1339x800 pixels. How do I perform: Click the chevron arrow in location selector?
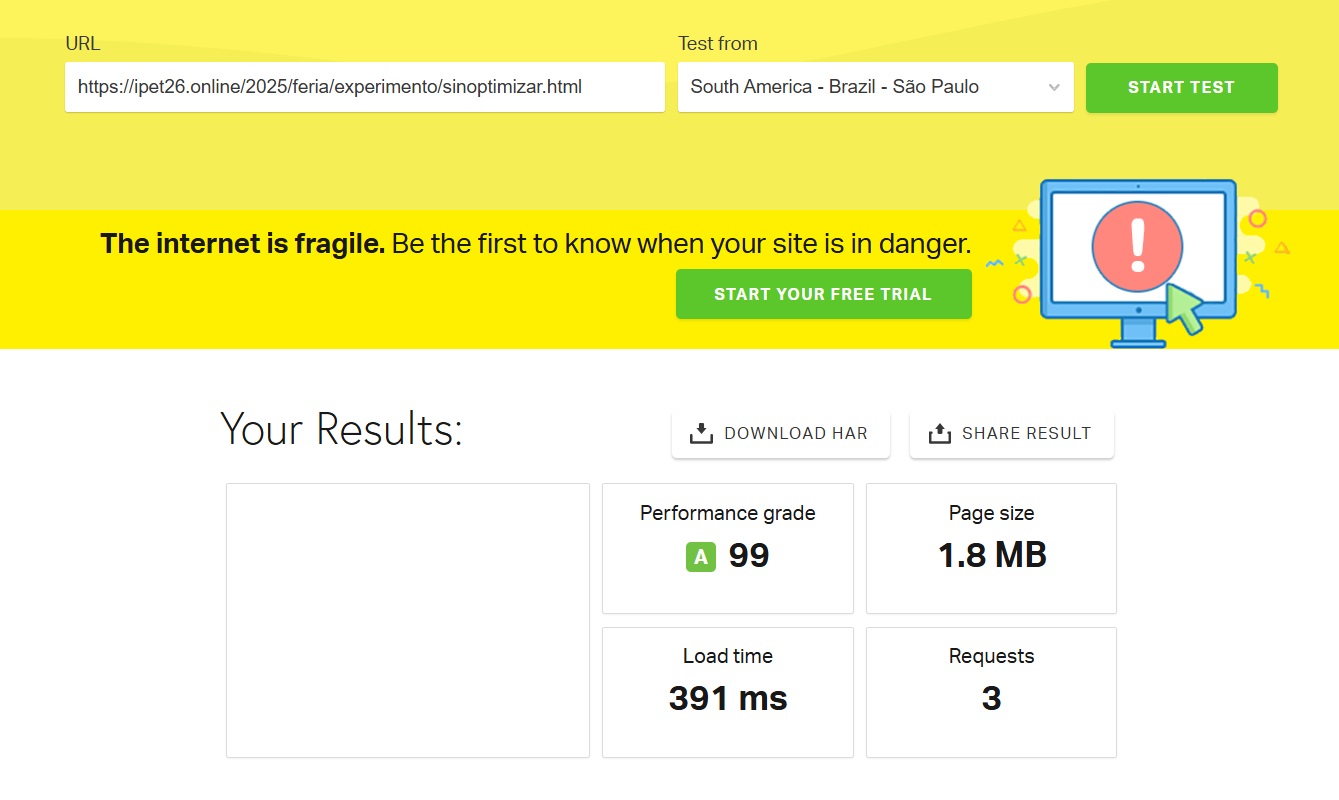tap(1053, 87)
